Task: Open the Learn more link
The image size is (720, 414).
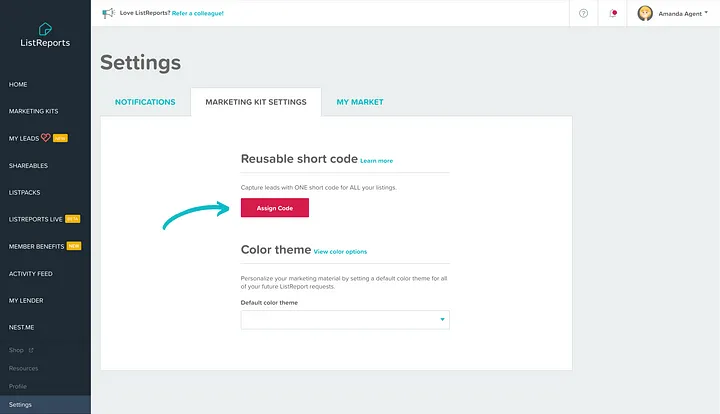Action: click(377, 160)
